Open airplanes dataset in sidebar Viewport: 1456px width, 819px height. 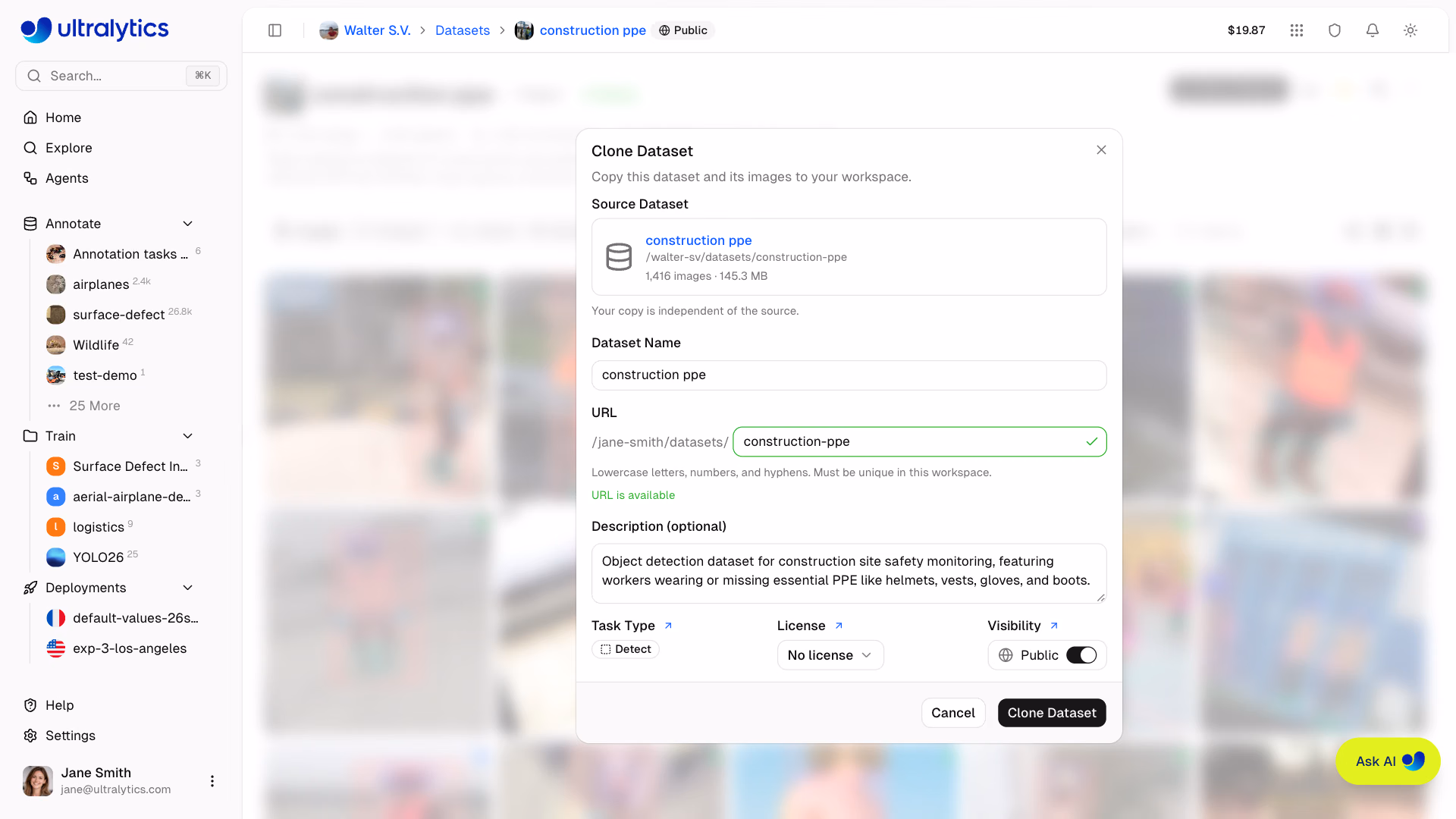[x=101, y=284]
